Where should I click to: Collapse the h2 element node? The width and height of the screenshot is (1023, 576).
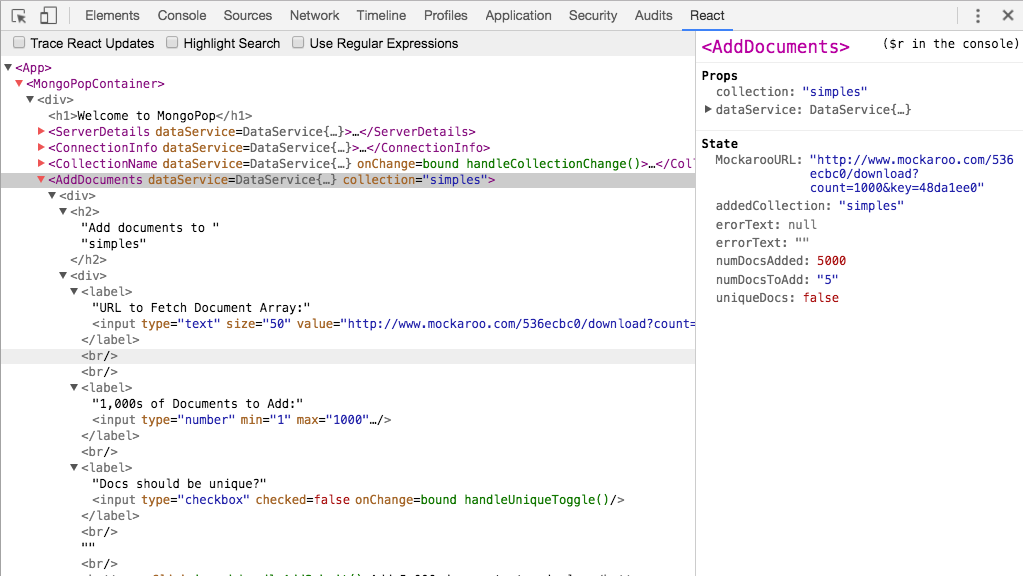[63, 211]
